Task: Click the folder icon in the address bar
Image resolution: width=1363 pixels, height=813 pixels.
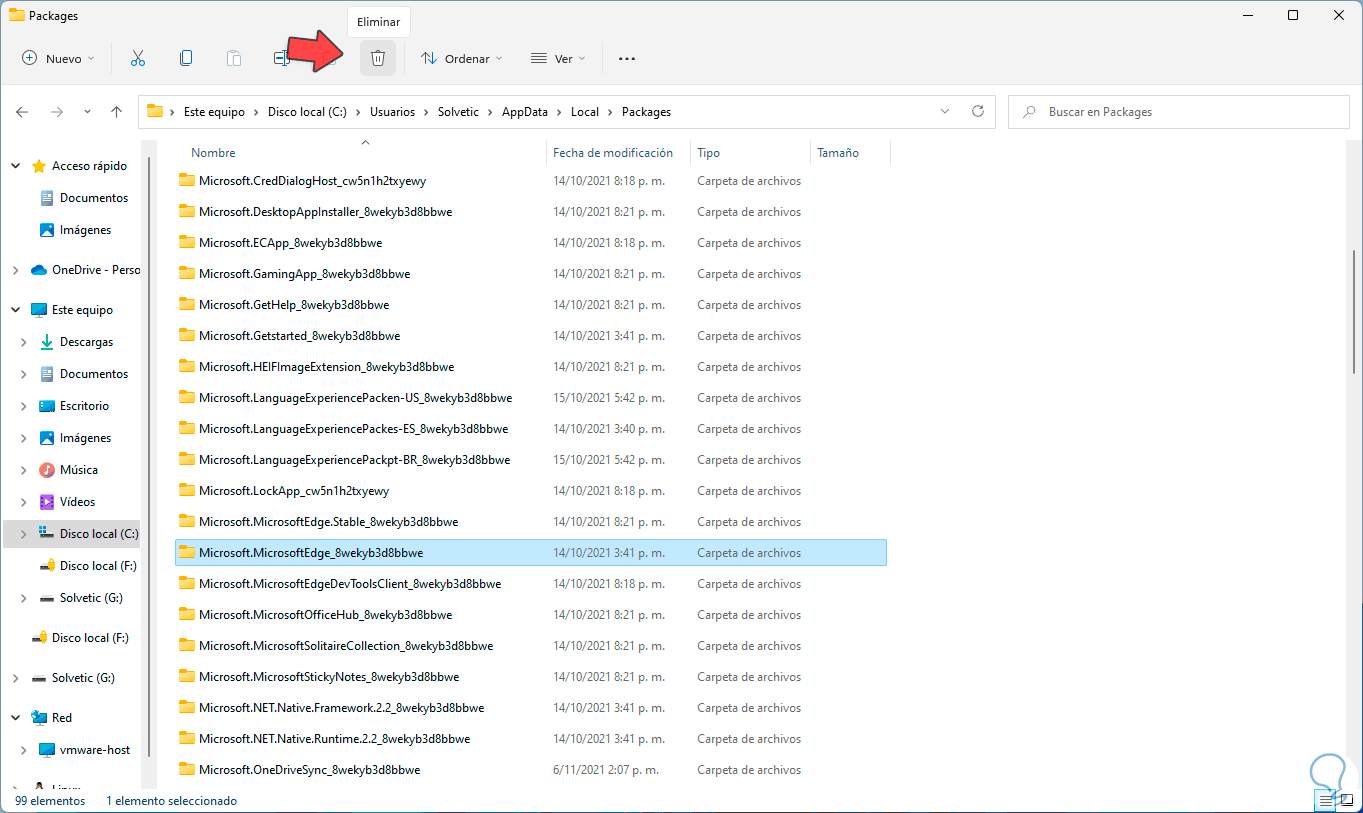Action: (x=154, y=112)
